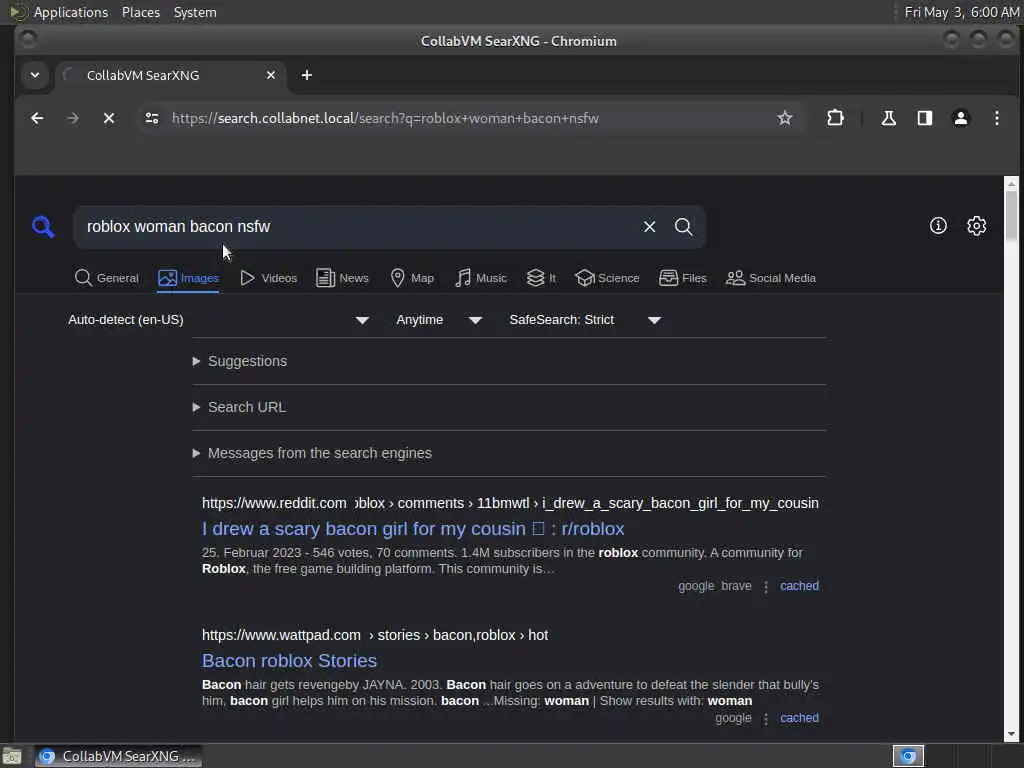
Task: Click the workspace switcher in bottom panel
Action: pos(908,756)
